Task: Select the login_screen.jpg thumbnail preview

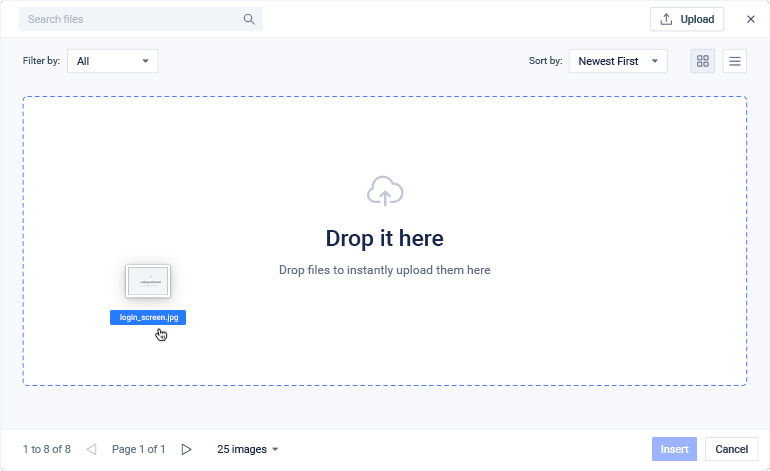Action: pyautogui.click(x=148, y=281)
